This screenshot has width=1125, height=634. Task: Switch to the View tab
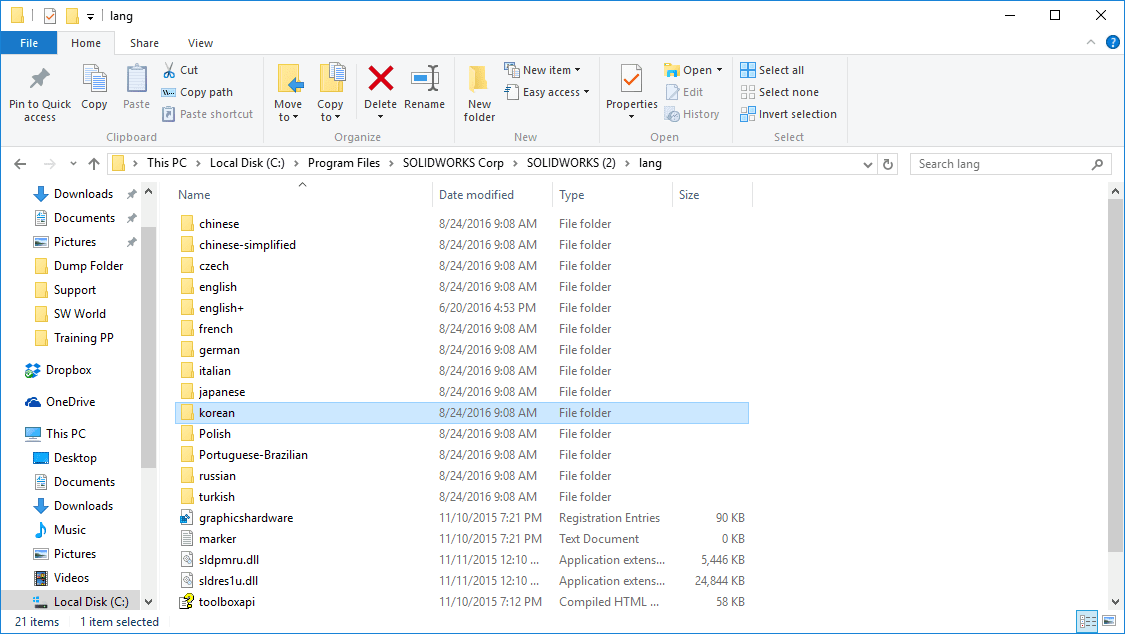tap(200, 43)
